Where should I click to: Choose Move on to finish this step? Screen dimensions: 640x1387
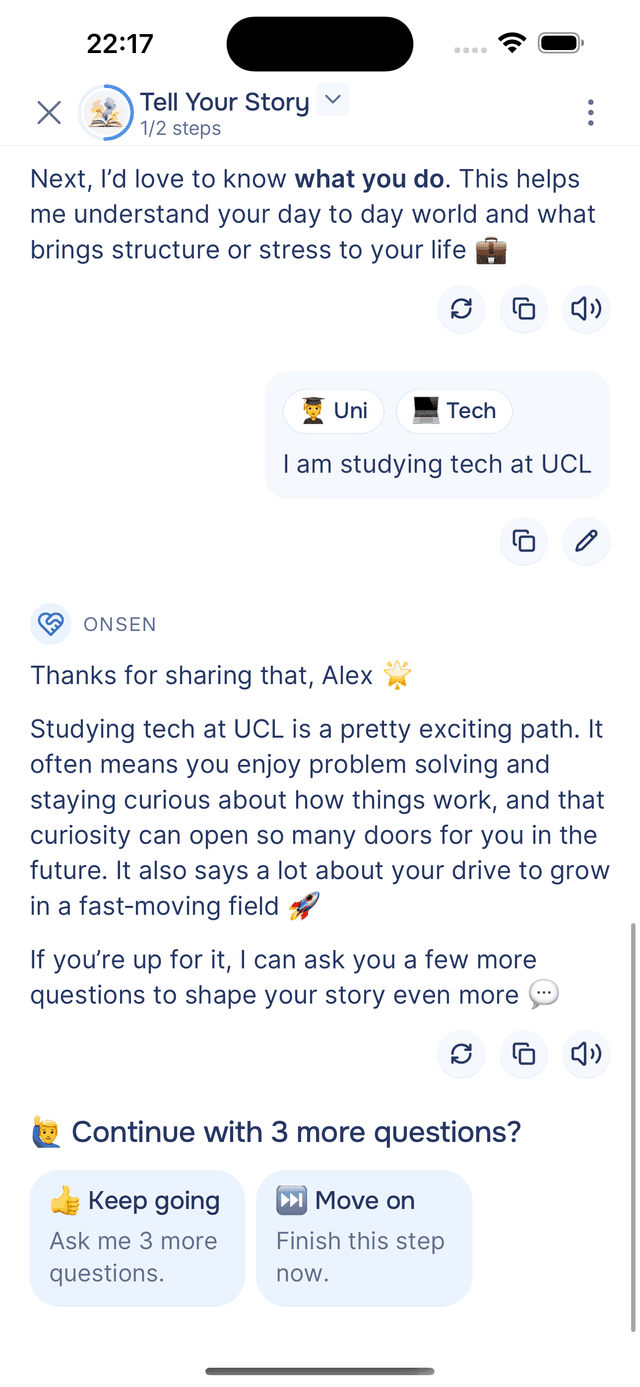(x=364, y=1237)
